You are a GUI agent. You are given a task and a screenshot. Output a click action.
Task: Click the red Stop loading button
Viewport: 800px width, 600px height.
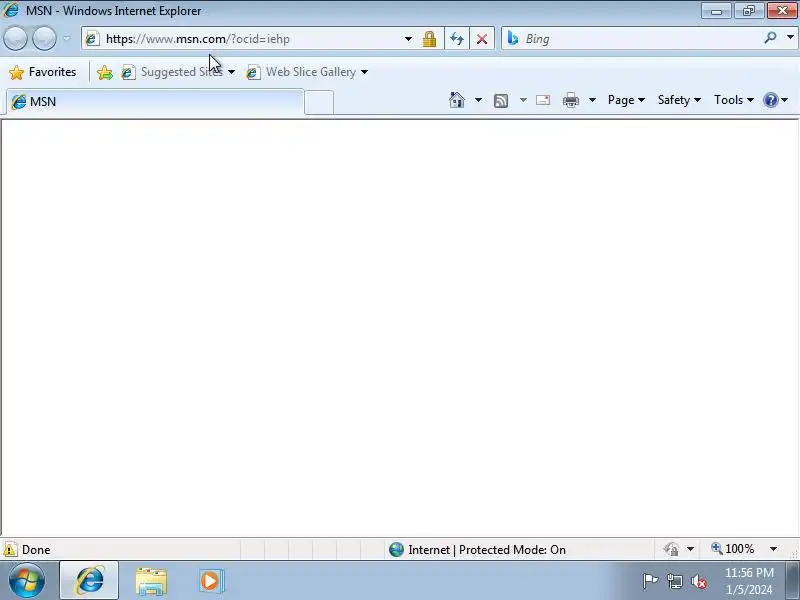click(x=482, y=39)
